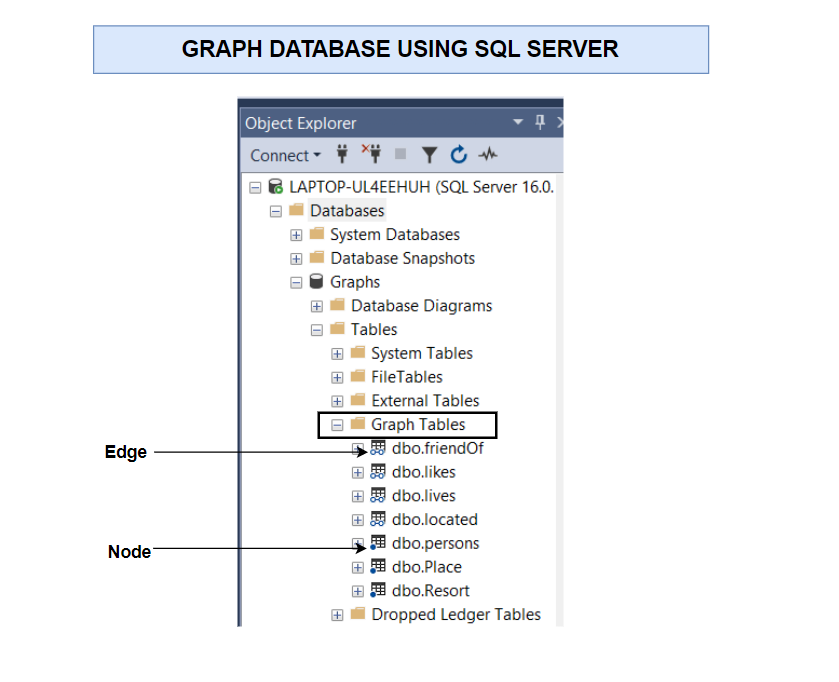
Task: Toggle auto-hide pin on Object Explorer
Action: tap(540, 122)
